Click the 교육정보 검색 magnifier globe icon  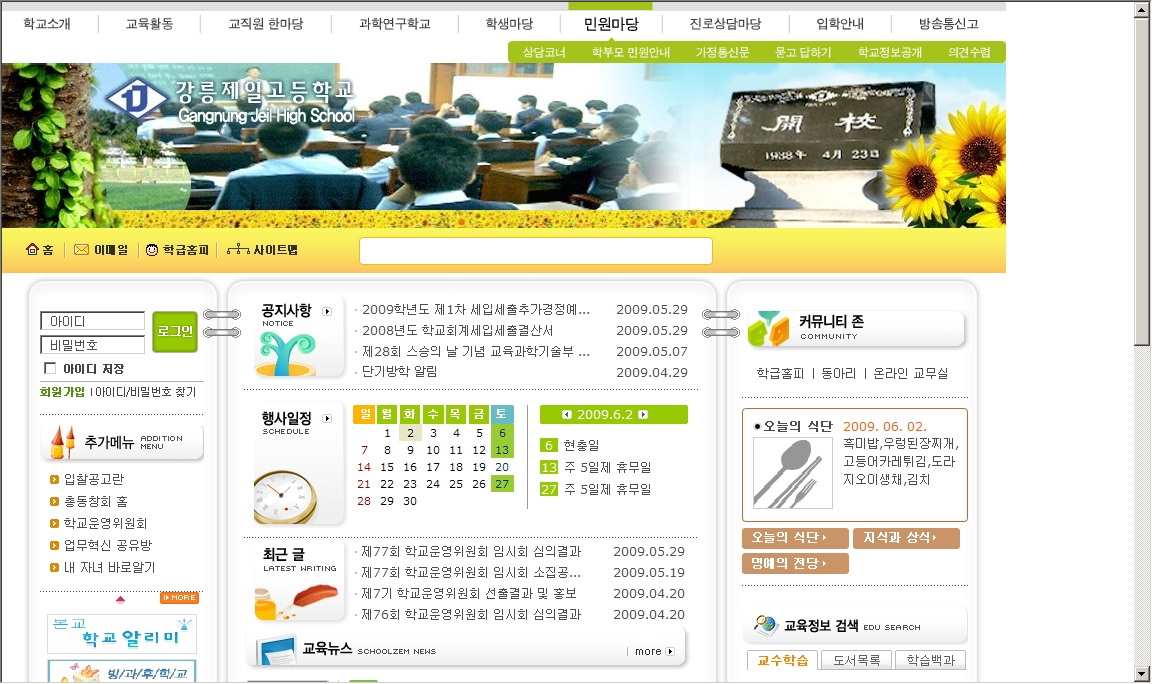pyautogui.click(x=765, y=626)
